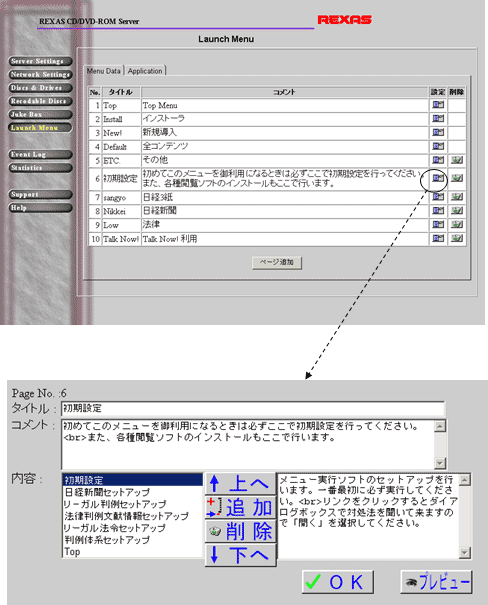This screenshot has height=605, width=488.
Task: Click the REXAS logo
Action: (344, 20)
